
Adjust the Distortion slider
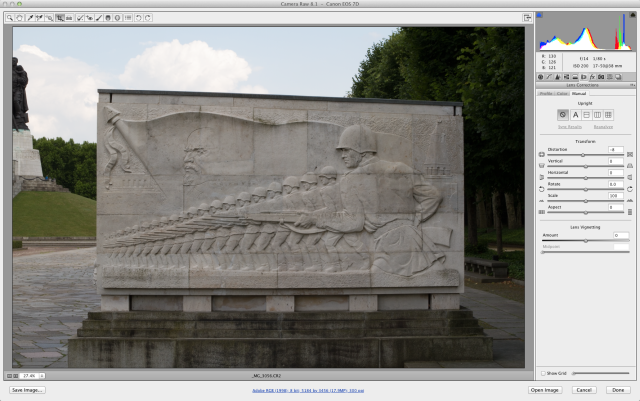pos(585,155)
